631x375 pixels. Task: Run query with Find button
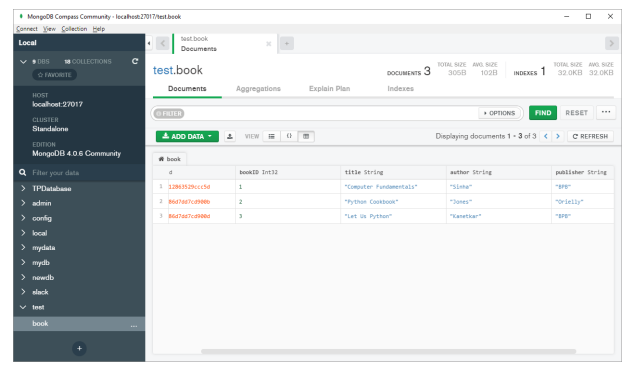tap(543, 113)
